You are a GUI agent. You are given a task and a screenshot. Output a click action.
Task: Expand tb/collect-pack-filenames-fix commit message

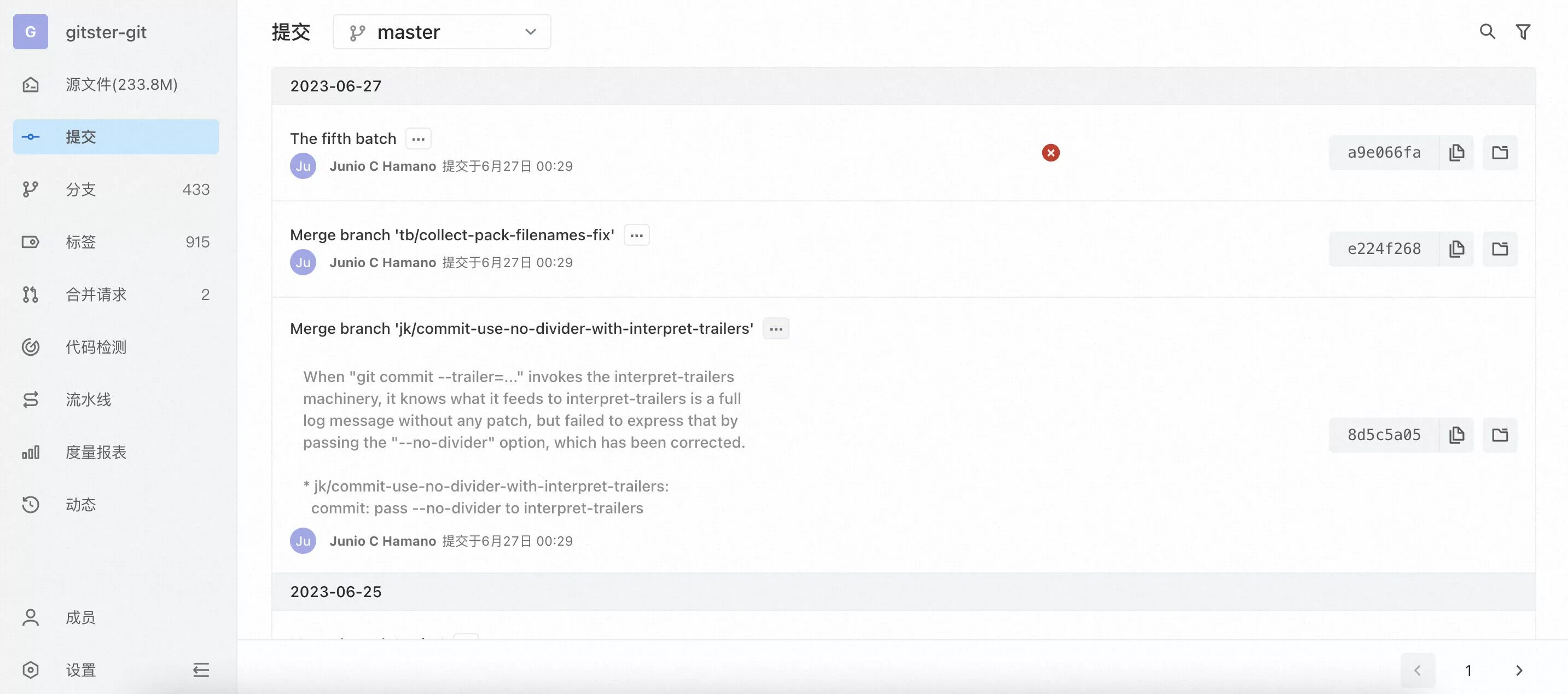pyautogui.click(x=637, y=235)
